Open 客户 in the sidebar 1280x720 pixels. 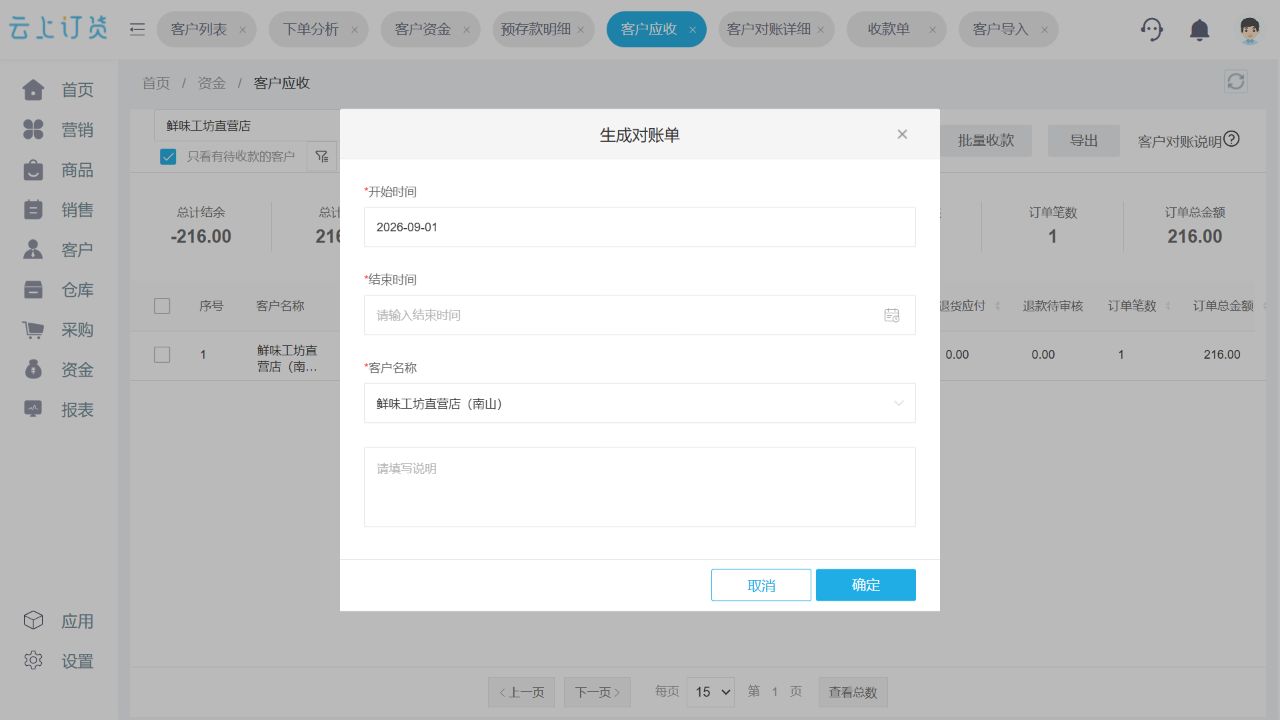(x=59, y=250)
